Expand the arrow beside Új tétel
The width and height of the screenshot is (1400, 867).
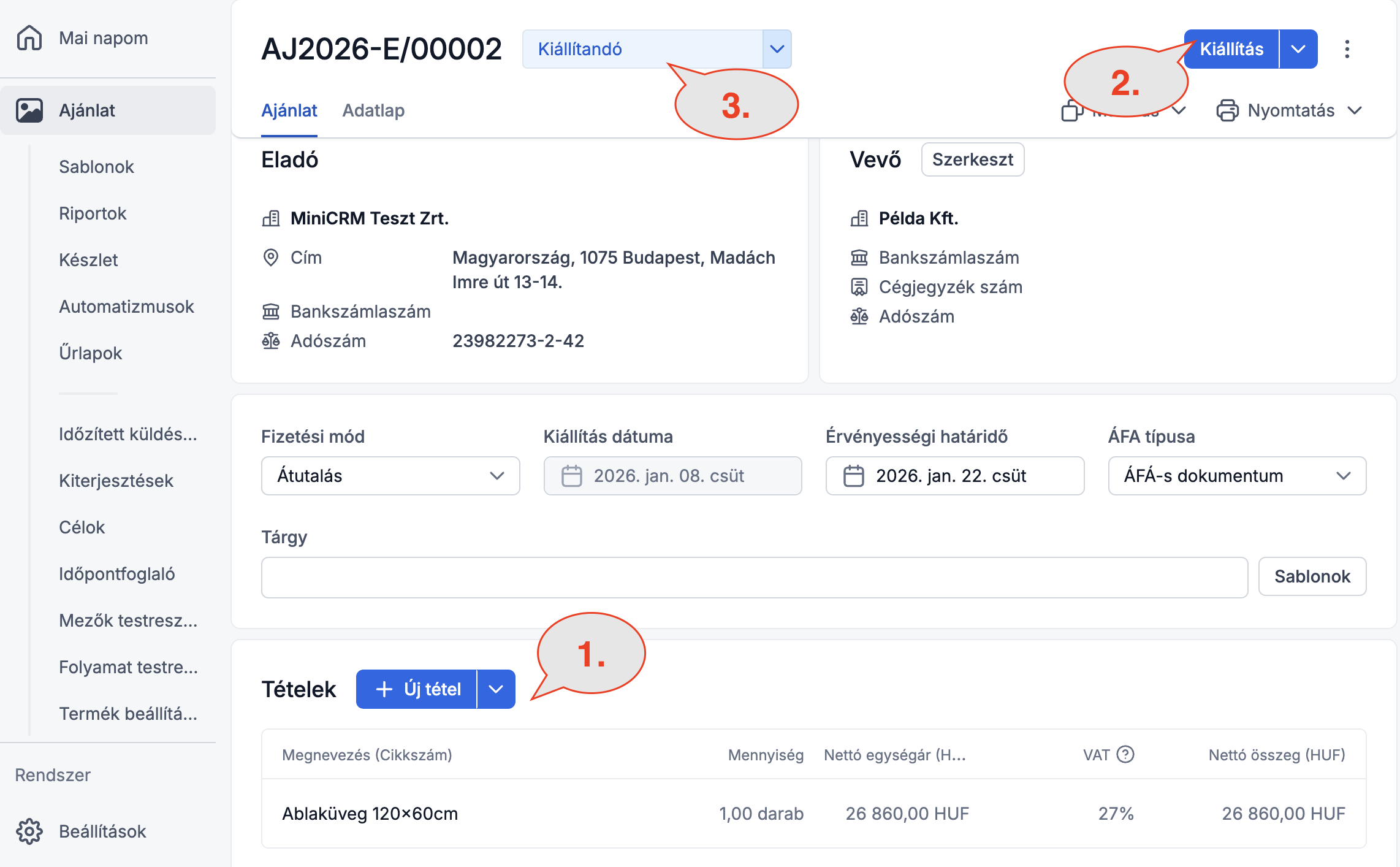click(x=496, y=689)
